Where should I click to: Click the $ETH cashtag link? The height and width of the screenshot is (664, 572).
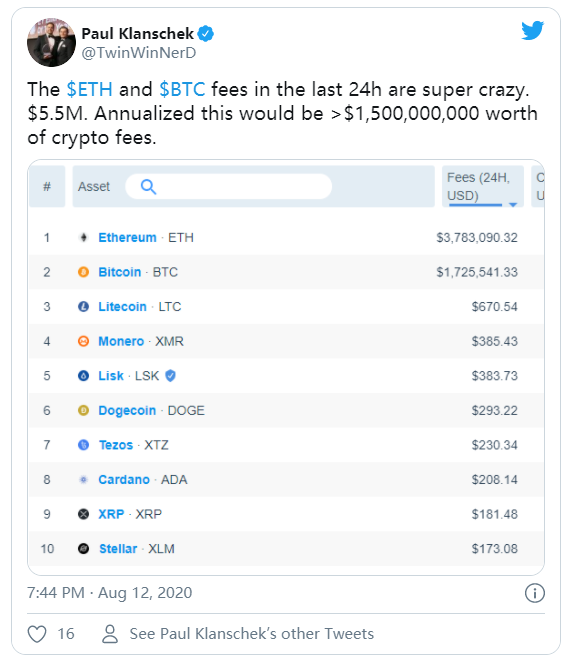[89, 89]
